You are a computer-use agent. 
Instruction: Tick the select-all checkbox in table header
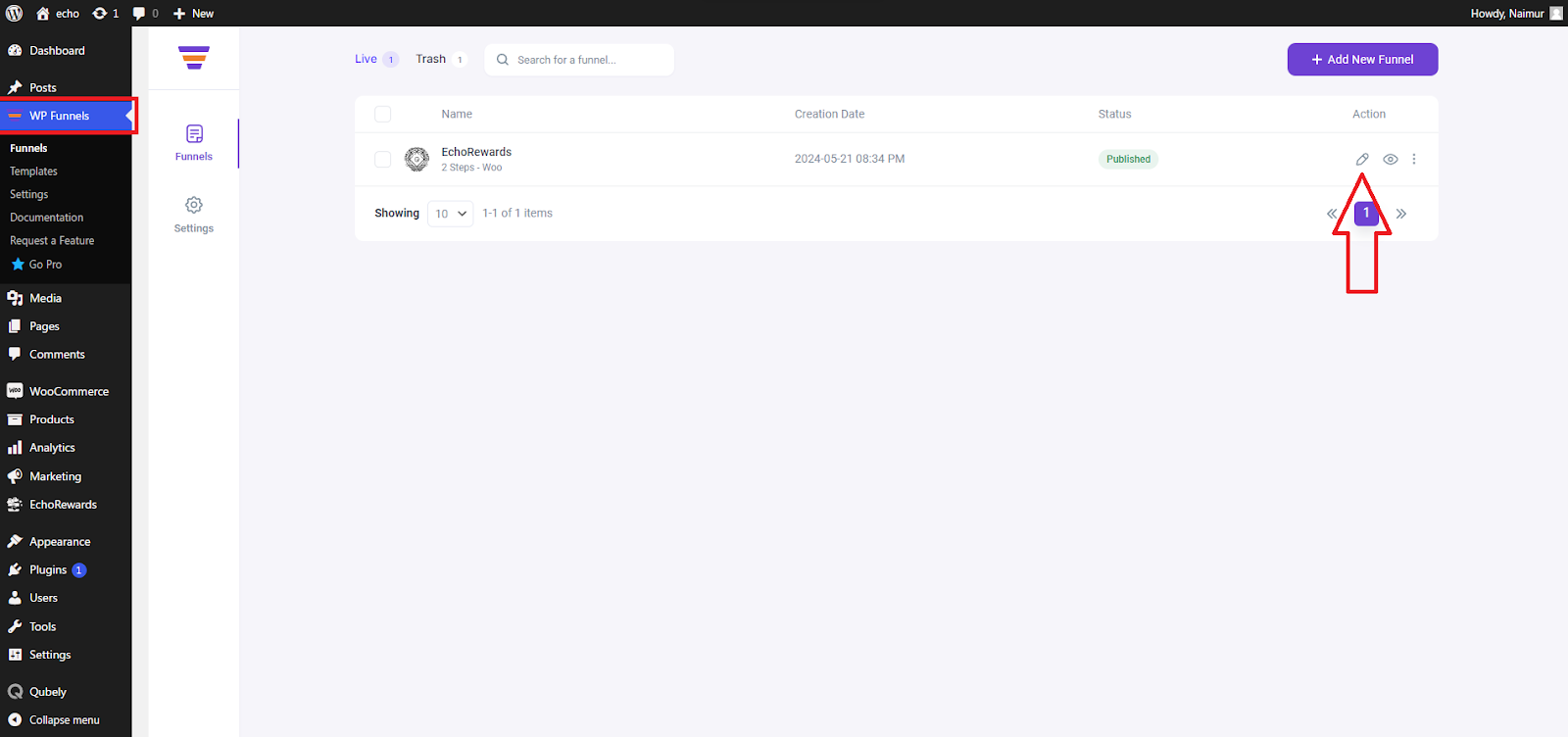point(383,114)
